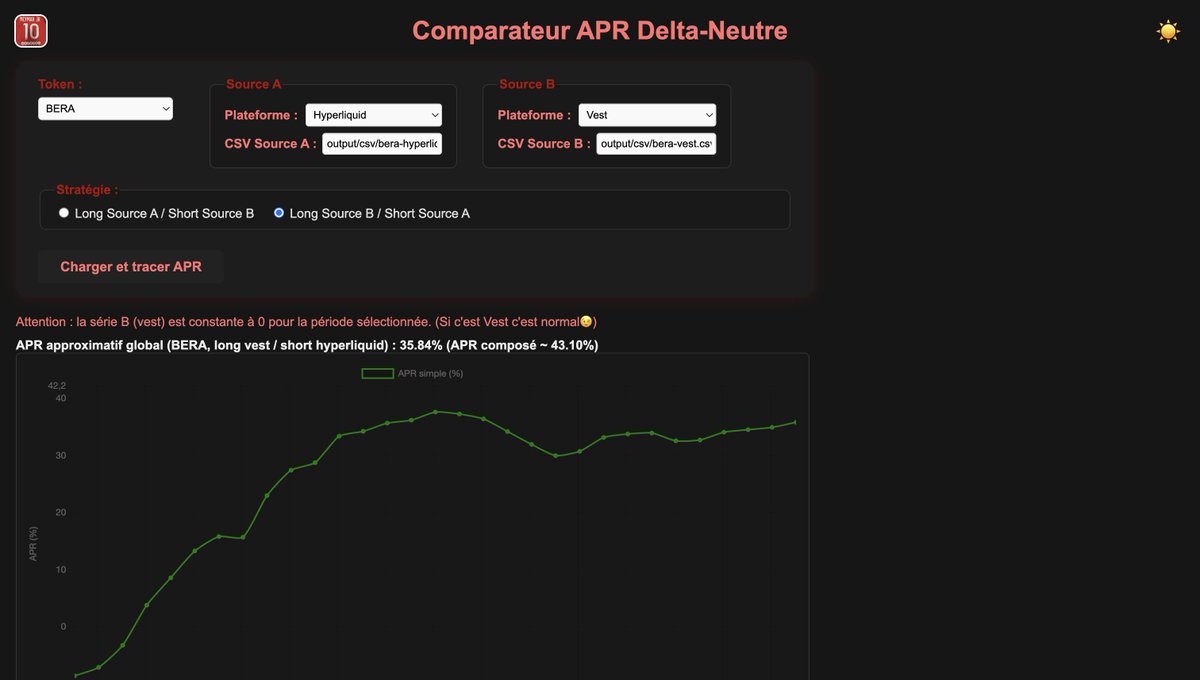Click inside the CSV Source A input field

pos(381,143)
